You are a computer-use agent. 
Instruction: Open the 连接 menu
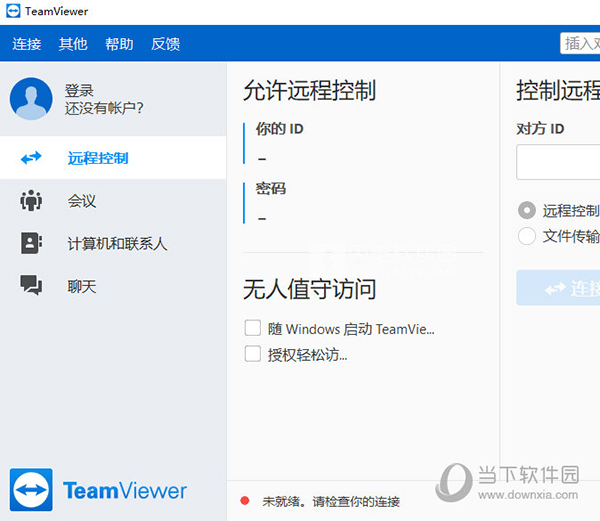click(26, 44)
